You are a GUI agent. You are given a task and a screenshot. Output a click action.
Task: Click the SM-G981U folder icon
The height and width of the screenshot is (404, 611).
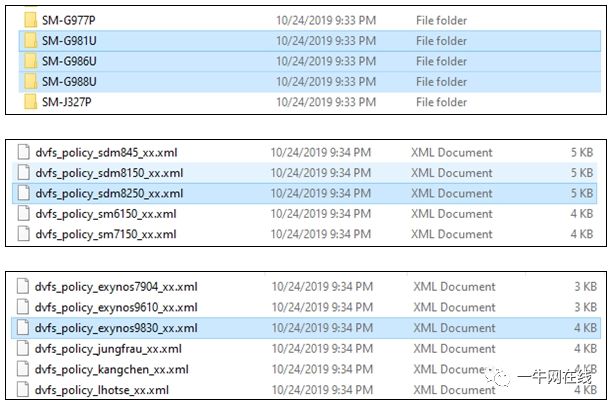click(30, 41)
